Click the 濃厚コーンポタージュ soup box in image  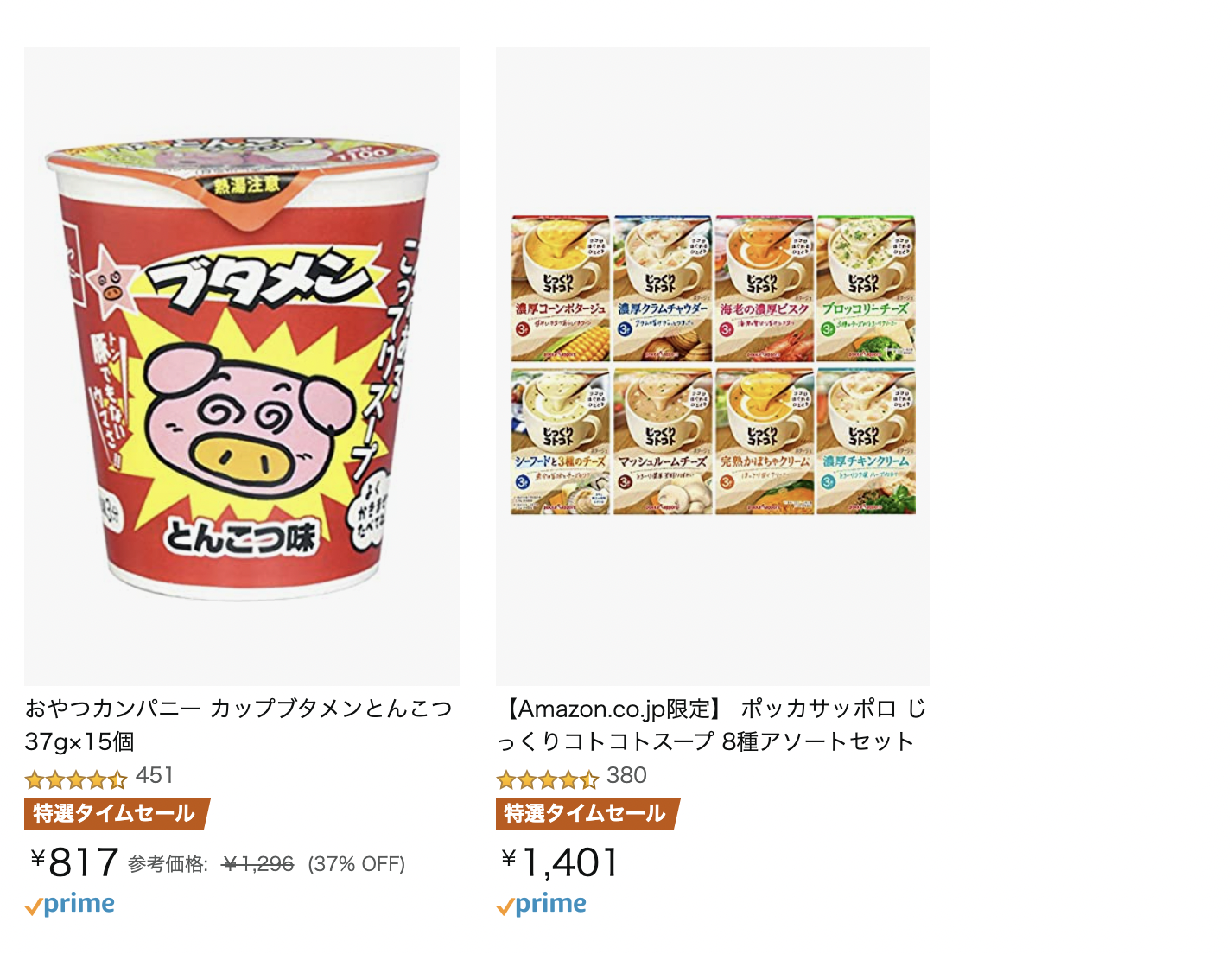pos(561,289)
